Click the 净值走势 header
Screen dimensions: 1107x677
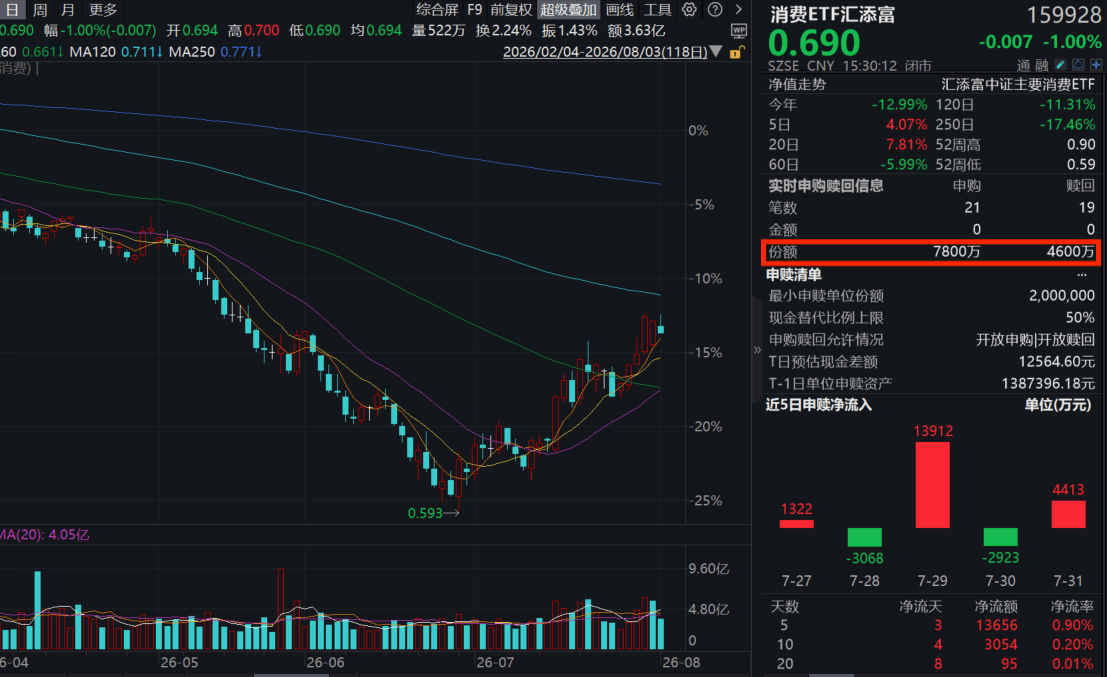pyautogui.click(x=796, y=85)
